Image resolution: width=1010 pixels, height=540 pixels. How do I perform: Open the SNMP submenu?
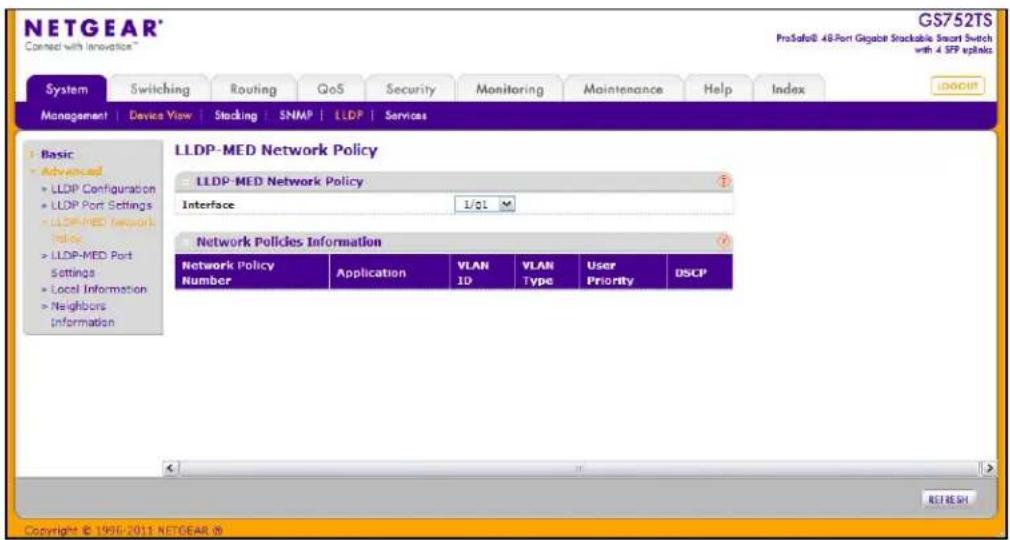(x=296, y=116)
